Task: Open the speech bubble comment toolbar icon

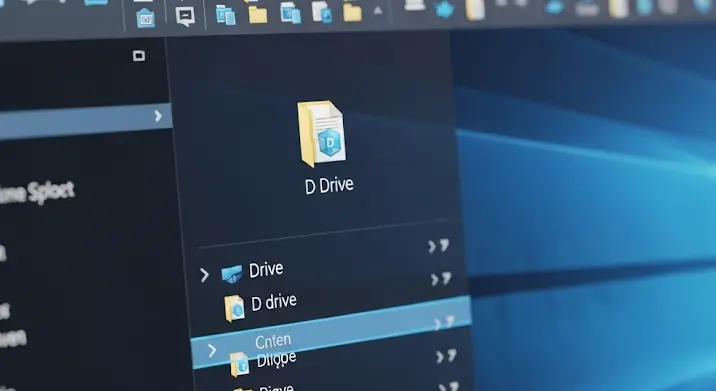Action: click(x=185, y=16)
